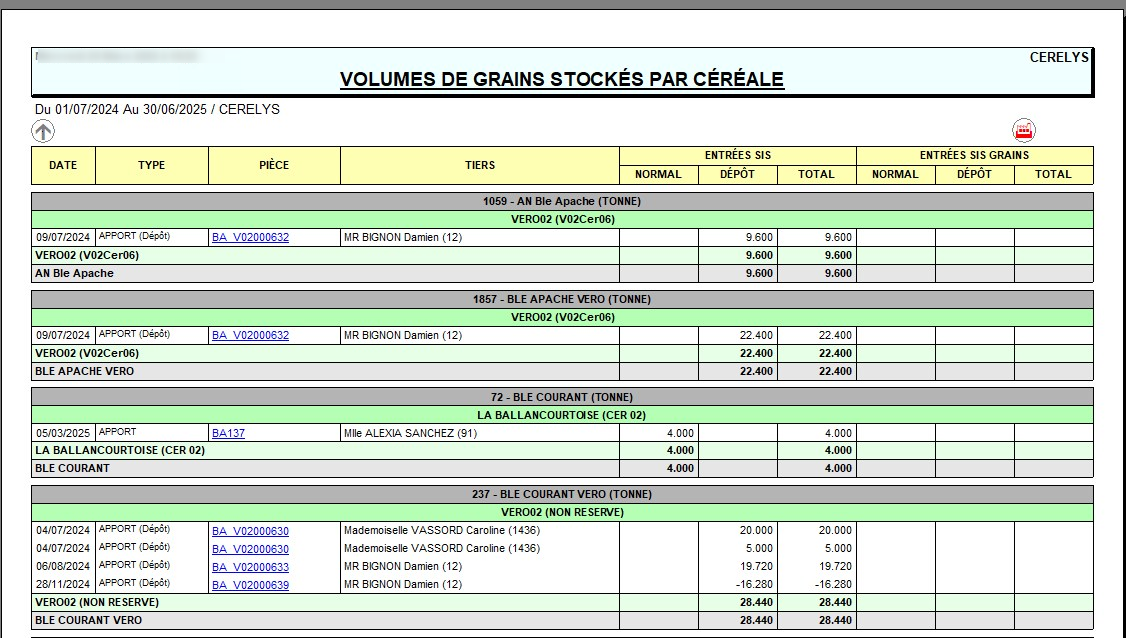This screenshot has height=638, width=1126.
Task: Click the PIÈCE column header
Action: 274,165
